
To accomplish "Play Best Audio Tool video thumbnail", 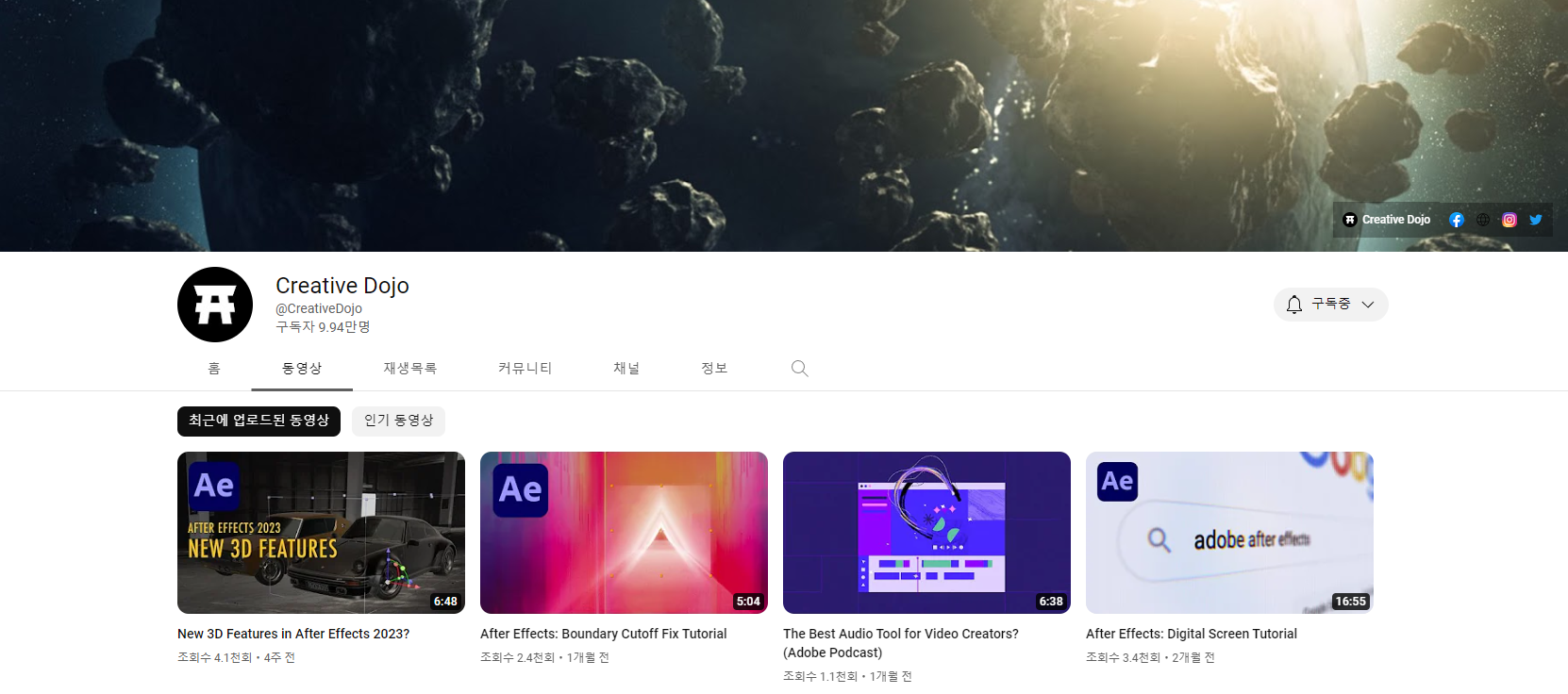I will pyautogui.click(x=926, y=533).
